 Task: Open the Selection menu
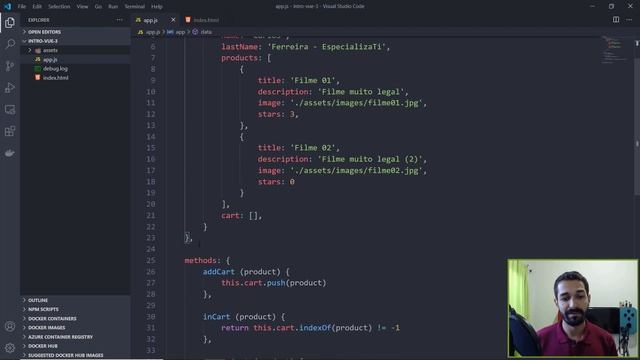coord(59,7)
